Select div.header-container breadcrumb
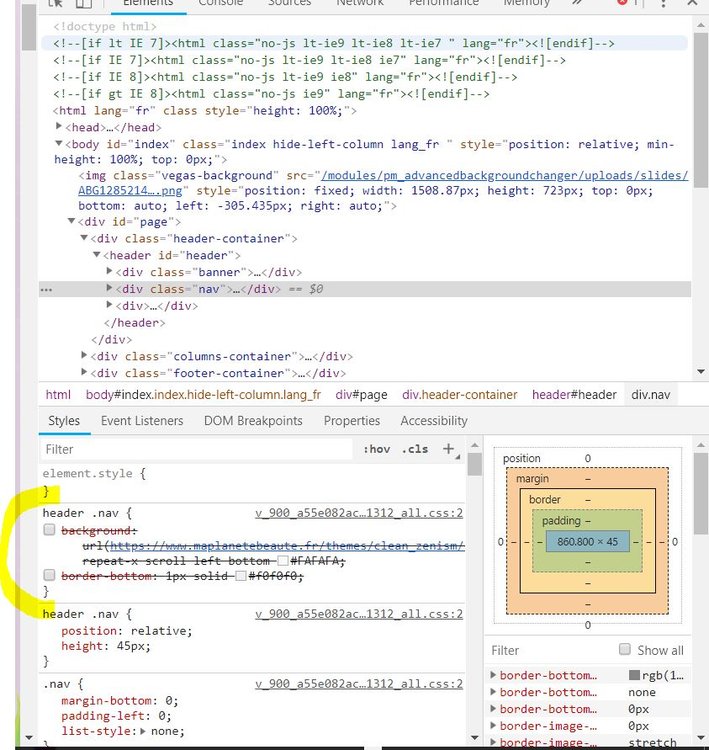This screenshot has width=709, height=750. (x=460, y=395)
